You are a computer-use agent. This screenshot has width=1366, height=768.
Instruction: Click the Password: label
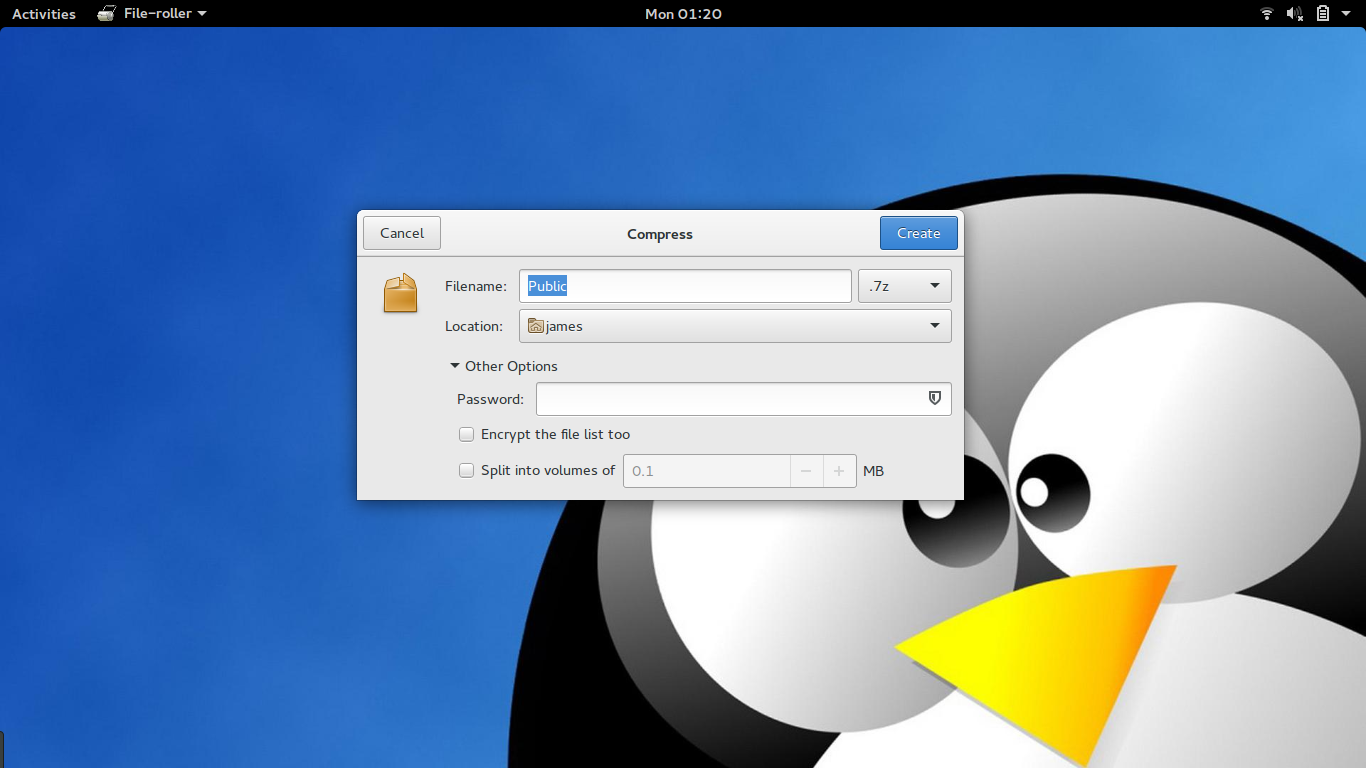point(490,399)
